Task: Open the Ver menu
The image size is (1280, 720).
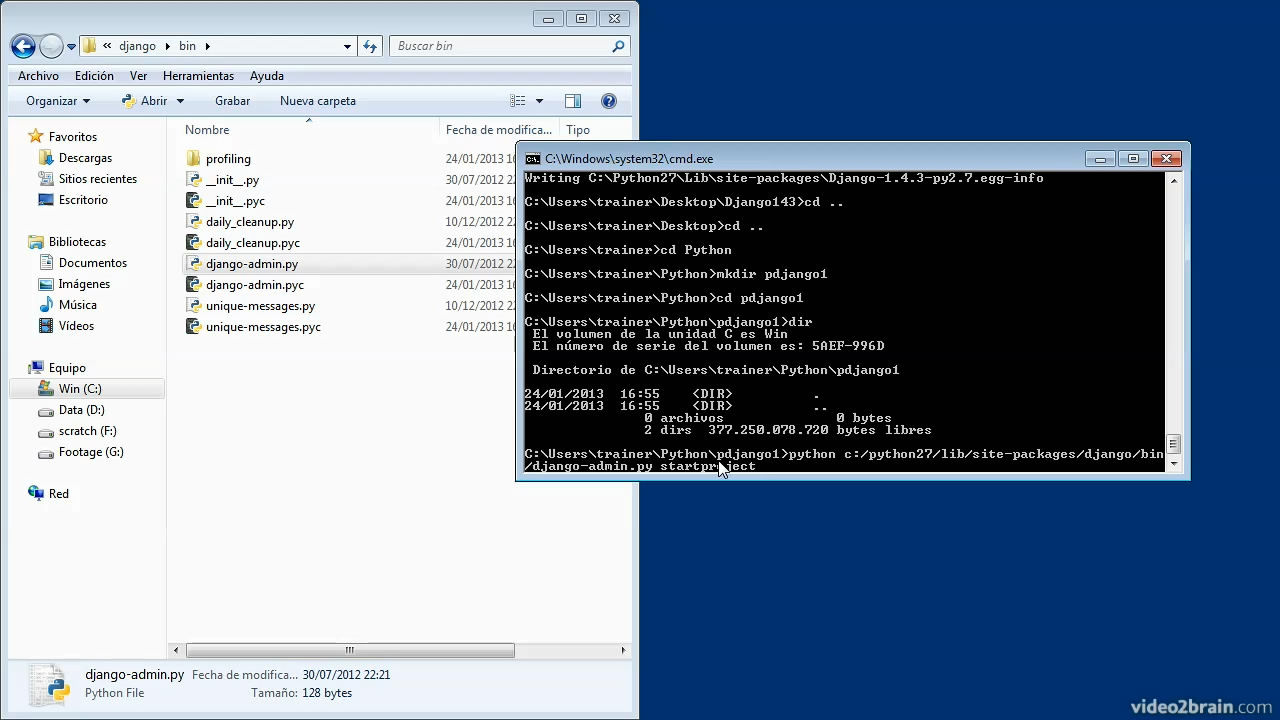Action: pyautogui.click(x=138, y=76)
